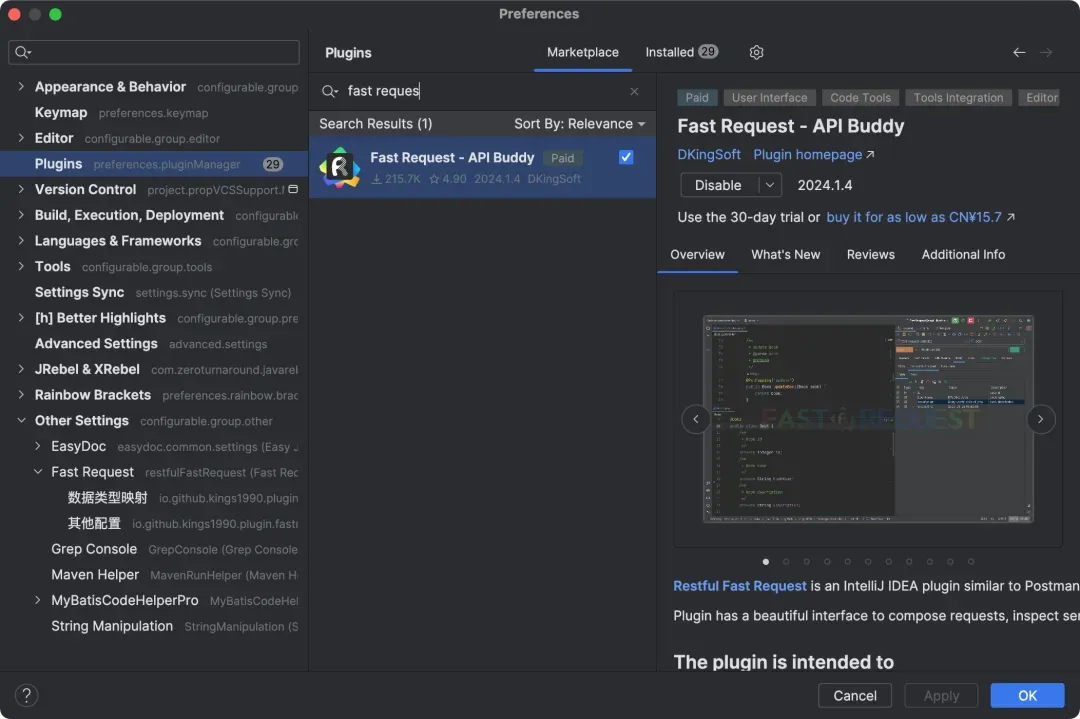Clear the plugin search with X icon

click(634, 91)
